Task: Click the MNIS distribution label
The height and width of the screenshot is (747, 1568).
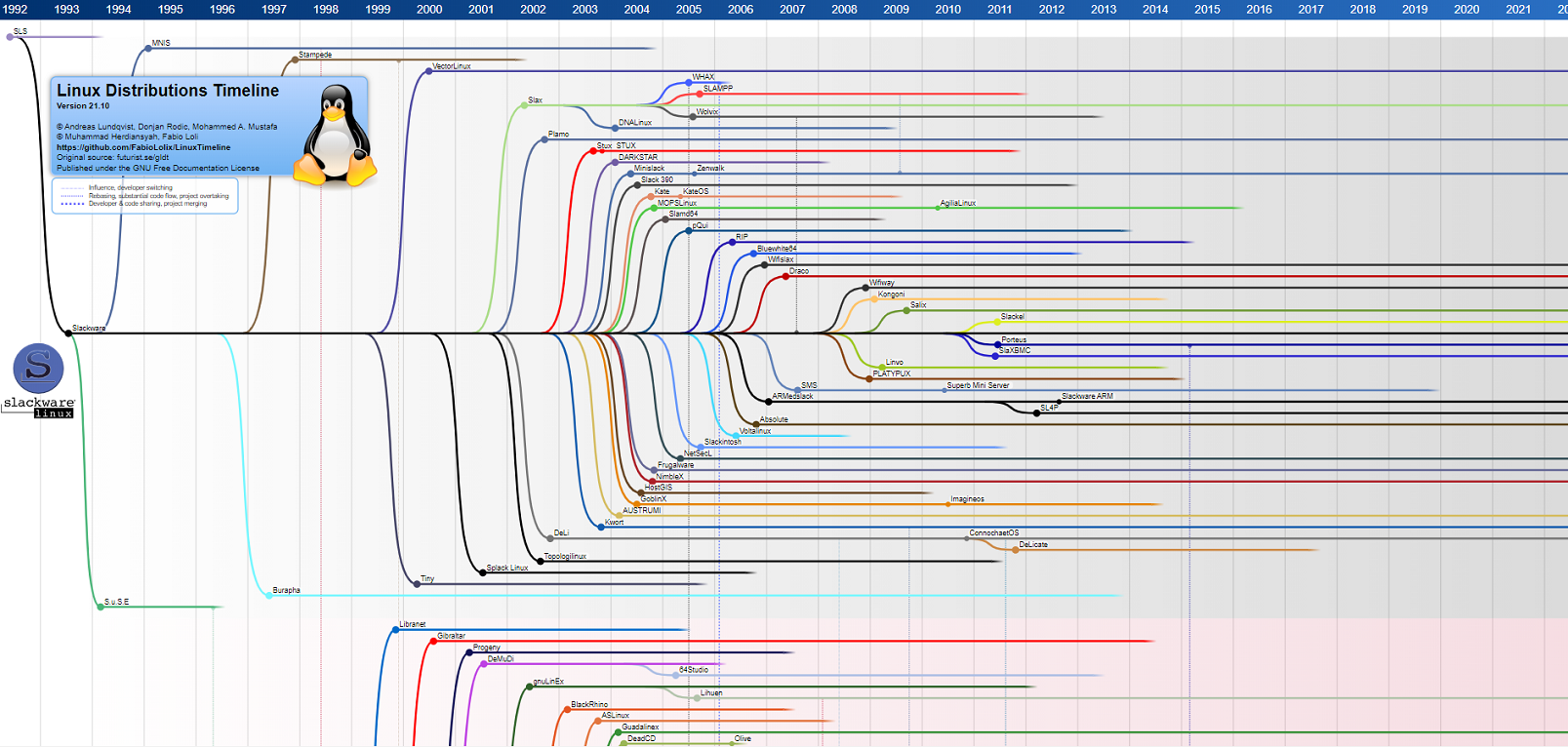Action: coord(161,44)
